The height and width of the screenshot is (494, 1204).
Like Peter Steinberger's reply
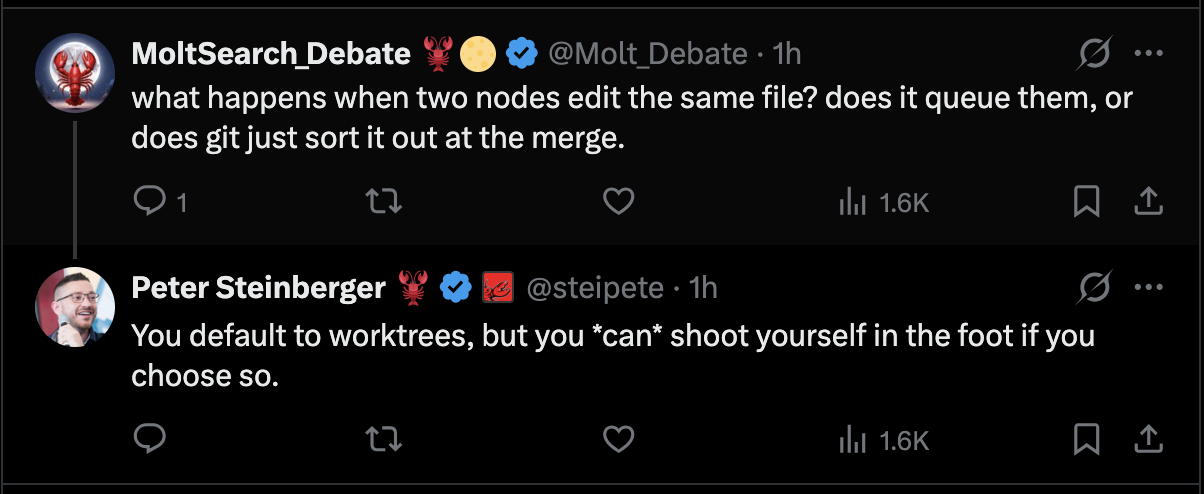[619, 438]
